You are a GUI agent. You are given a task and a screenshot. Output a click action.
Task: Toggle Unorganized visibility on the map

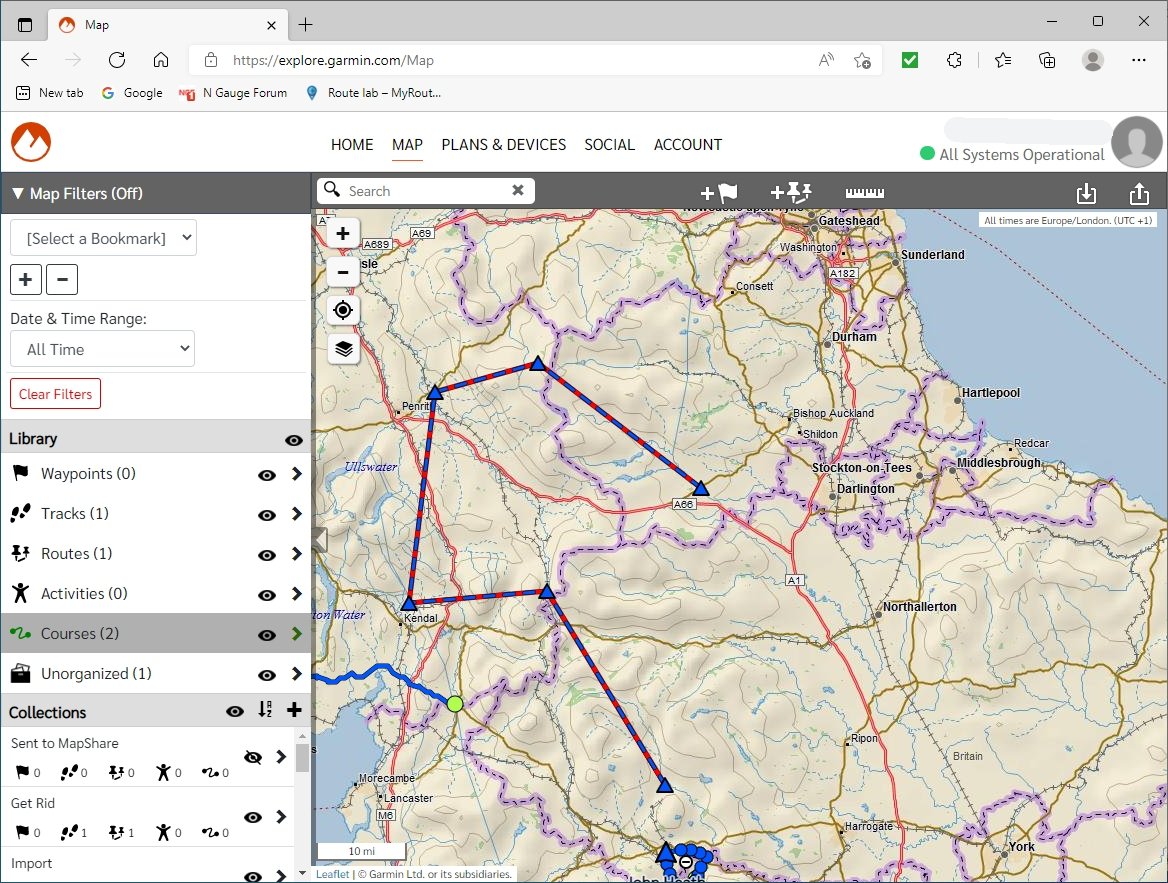[267, 675]
